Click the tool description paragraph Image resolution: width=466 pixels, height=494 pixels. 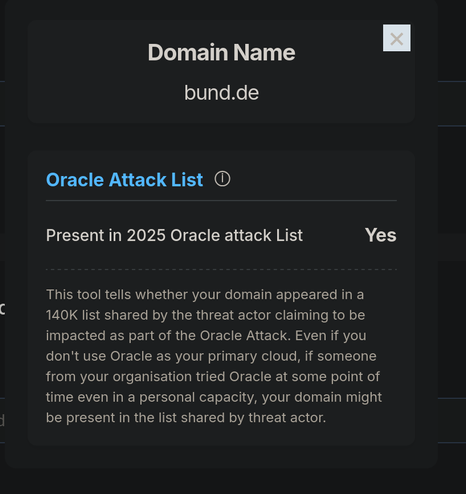tap(214, 356)
